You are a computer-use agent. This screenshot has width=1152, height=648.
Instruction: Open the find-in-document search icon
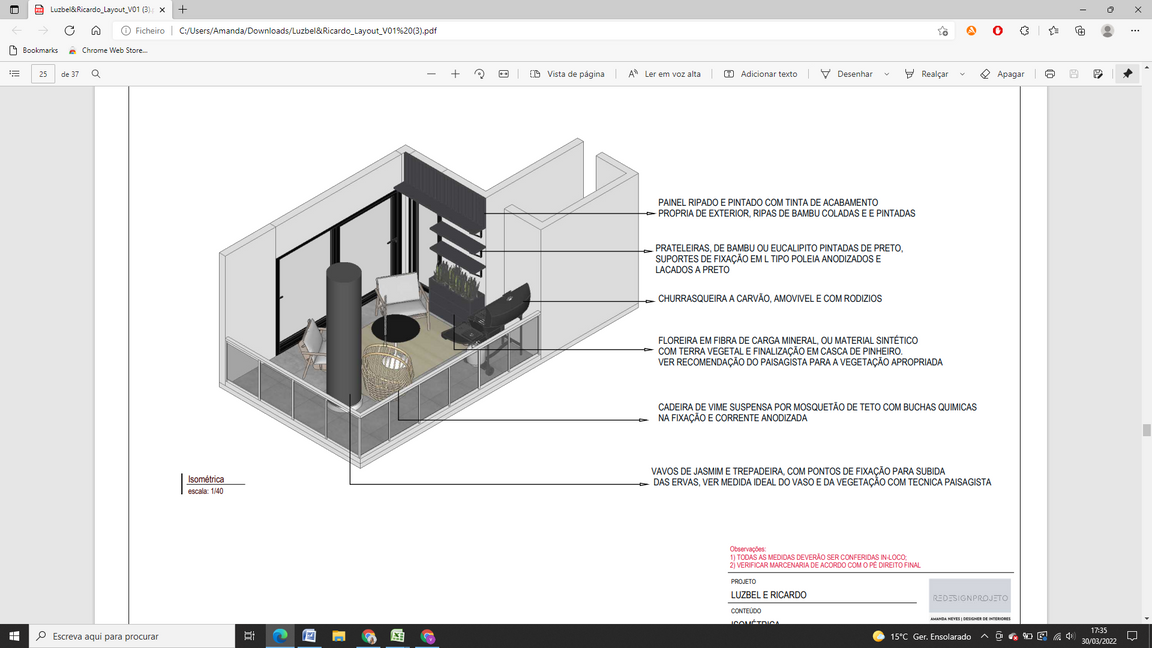96,73
